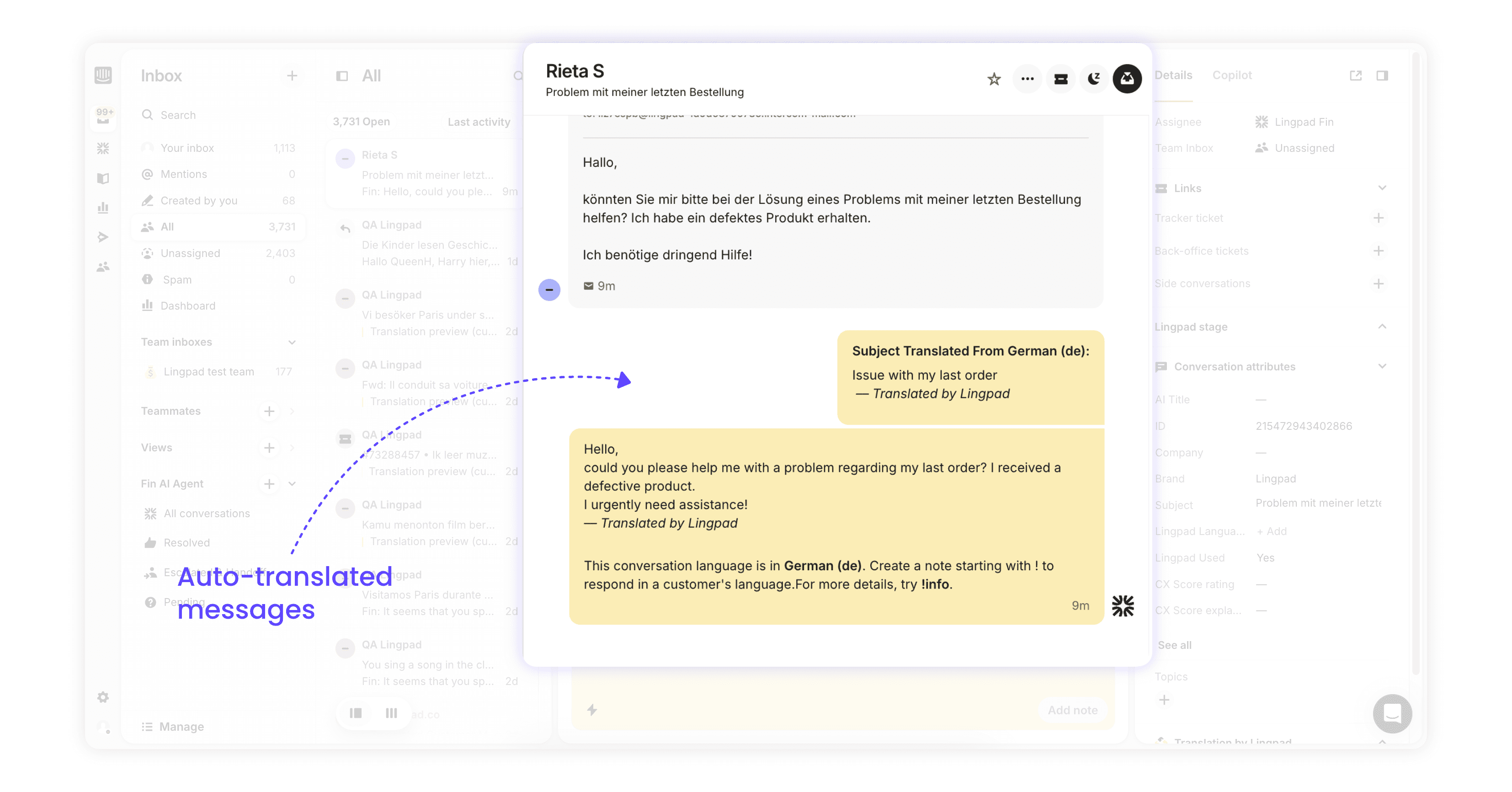Viewport: 1512px width, 792px height.
Task: Expand the Lingpad stage section
Action: [x=1382, y=326]
